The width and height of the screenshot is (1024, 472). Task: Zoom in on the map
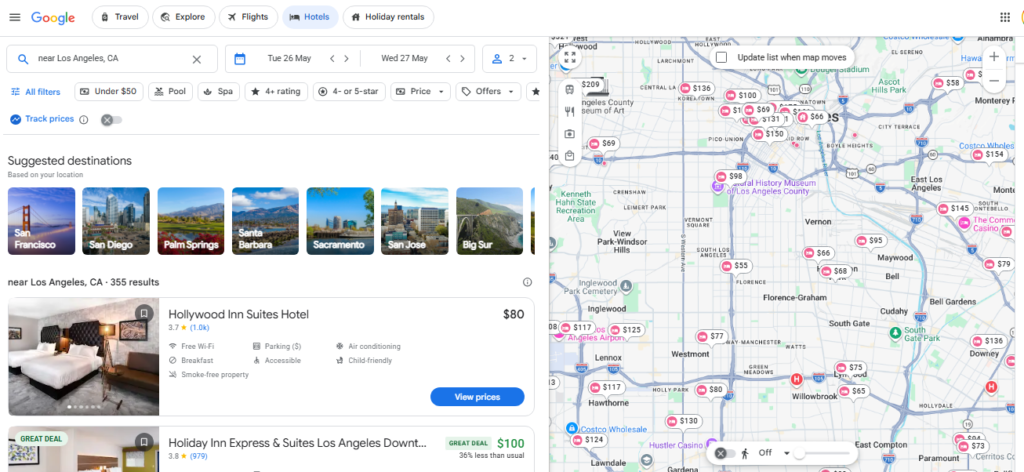click(x=994, y=57)
